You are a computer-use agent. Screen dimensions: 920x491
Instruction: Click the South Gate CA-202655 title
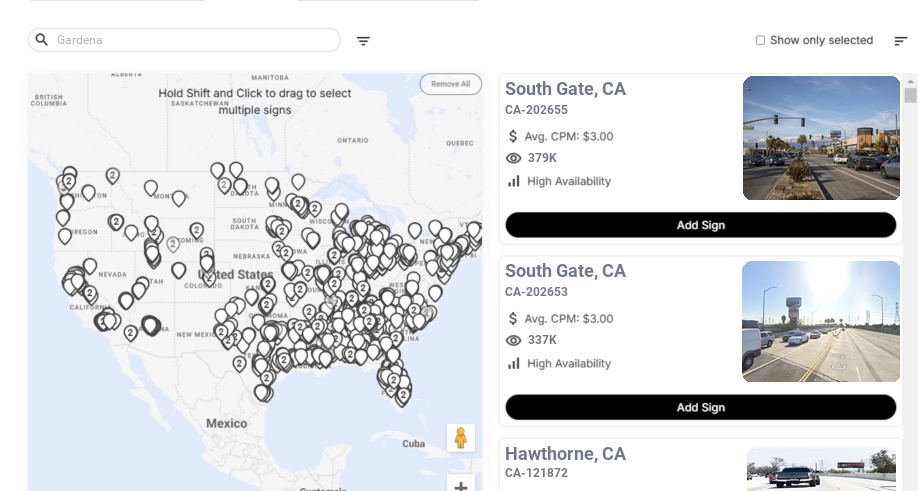pyautogui.click(x=565, y=89)
